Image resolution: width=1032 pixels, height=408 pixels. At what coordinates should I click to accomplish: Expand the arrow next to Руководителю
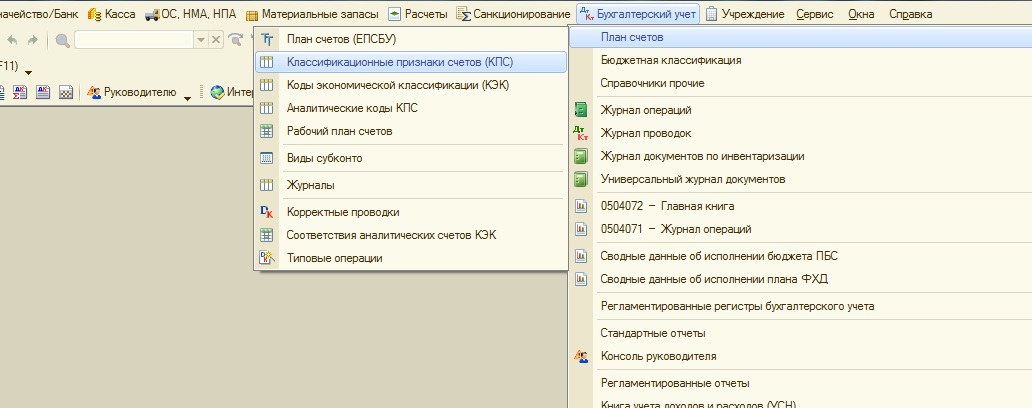(x=187, y=98)
